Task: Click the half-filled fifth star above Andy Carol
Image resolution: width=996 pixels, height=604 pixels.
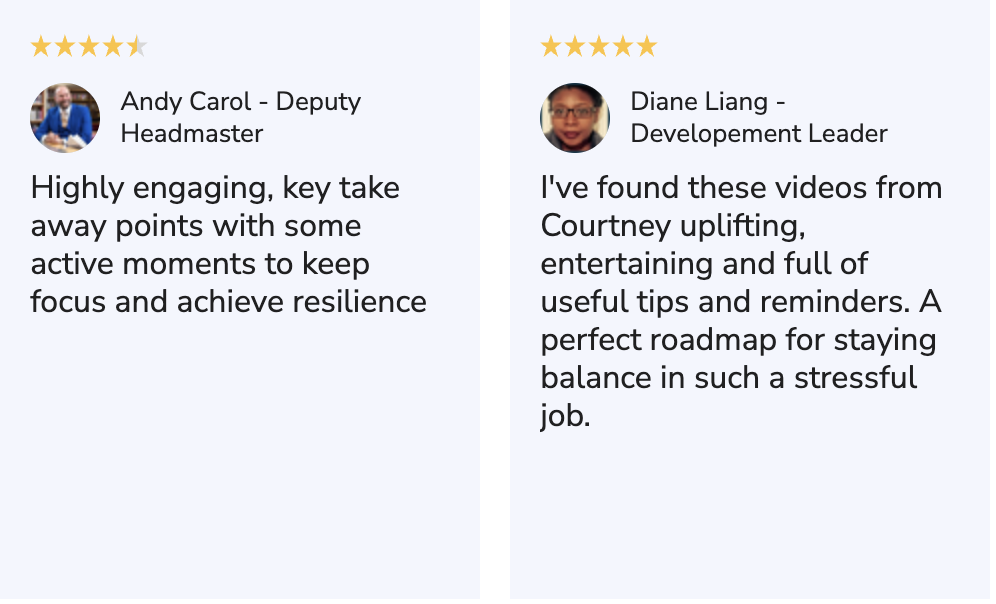Action: [x=137, y=46]
